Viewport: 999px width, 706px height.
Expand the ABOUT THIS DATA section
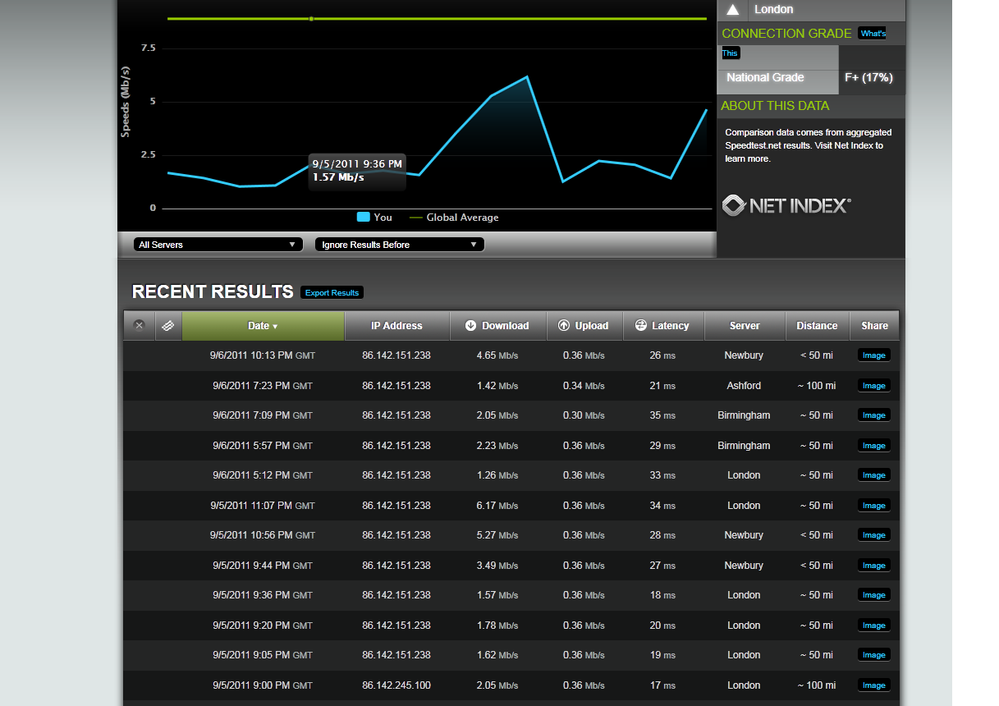click(775, 106)
